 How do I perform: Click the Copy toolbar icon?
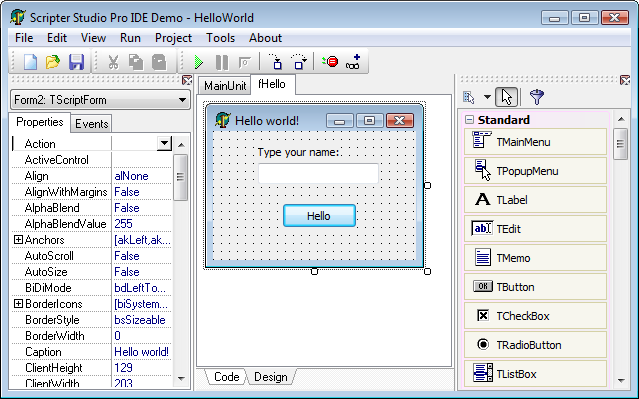click(x=136, y=62)
